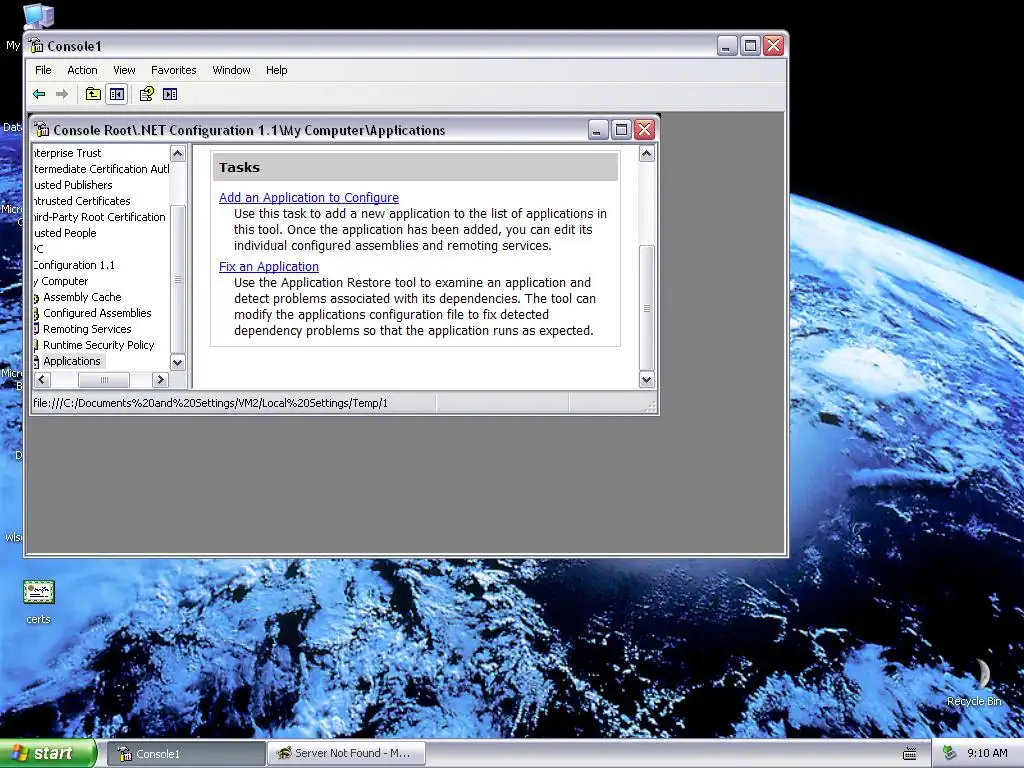Open the Favorites menu
This screenshot has height=768, width=1024.
click(174, 70)
